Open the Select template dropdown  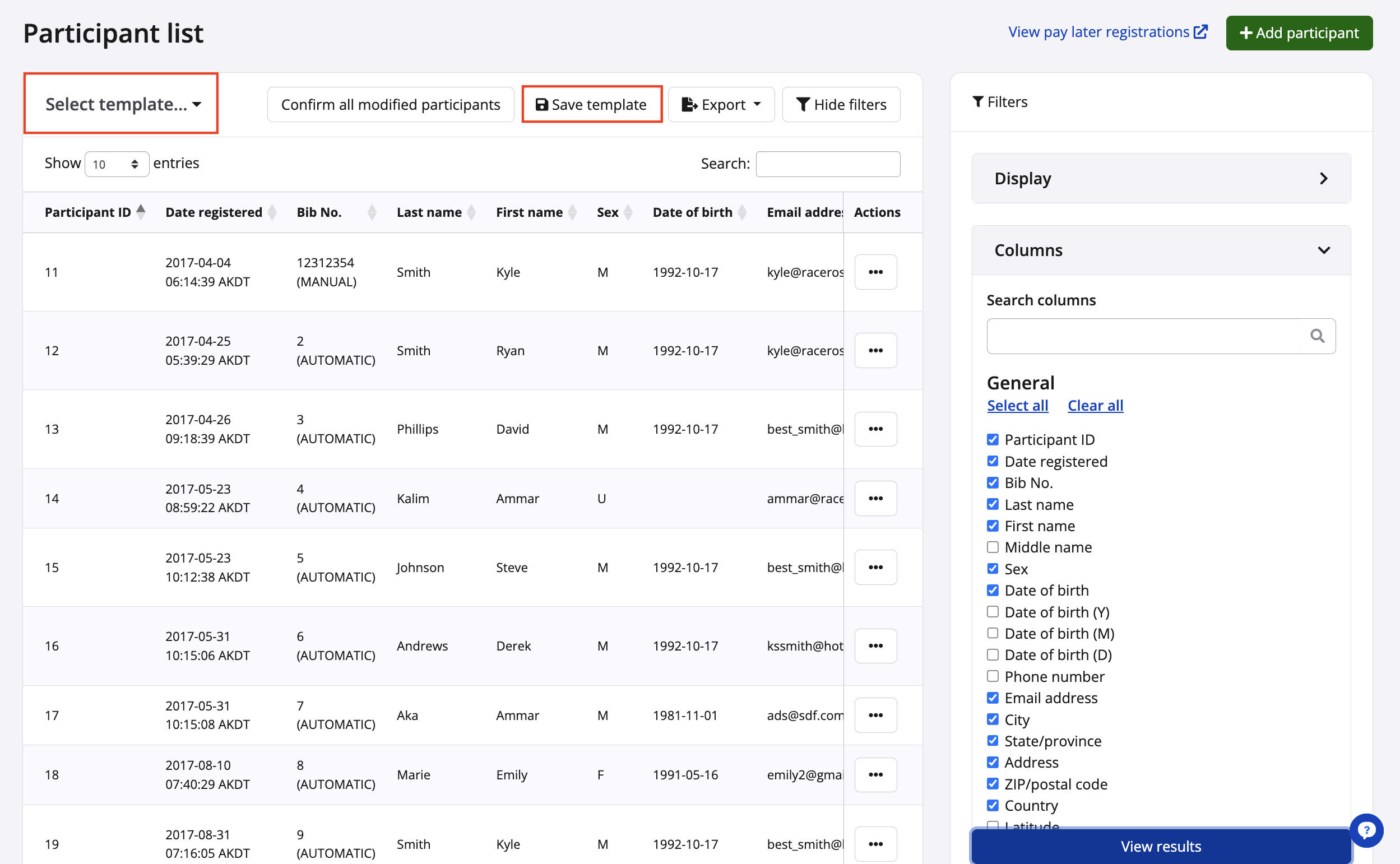point(122,104)
